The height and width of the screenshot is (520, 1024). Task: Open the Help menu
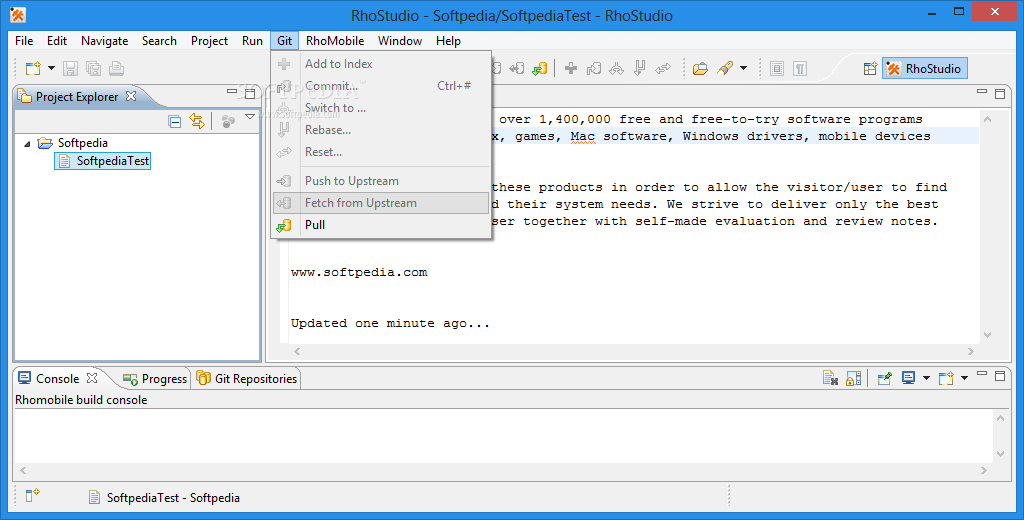click(448, 41)
